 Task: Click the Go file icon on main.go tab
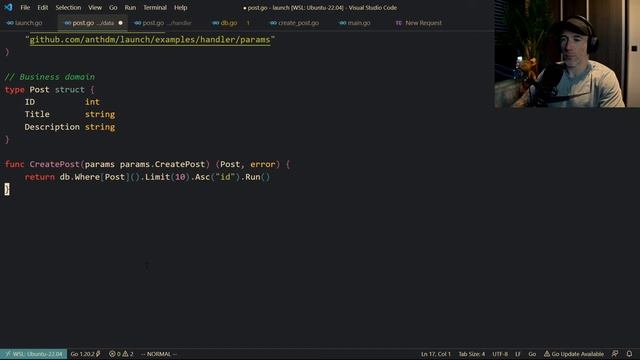tap(342, 23)
